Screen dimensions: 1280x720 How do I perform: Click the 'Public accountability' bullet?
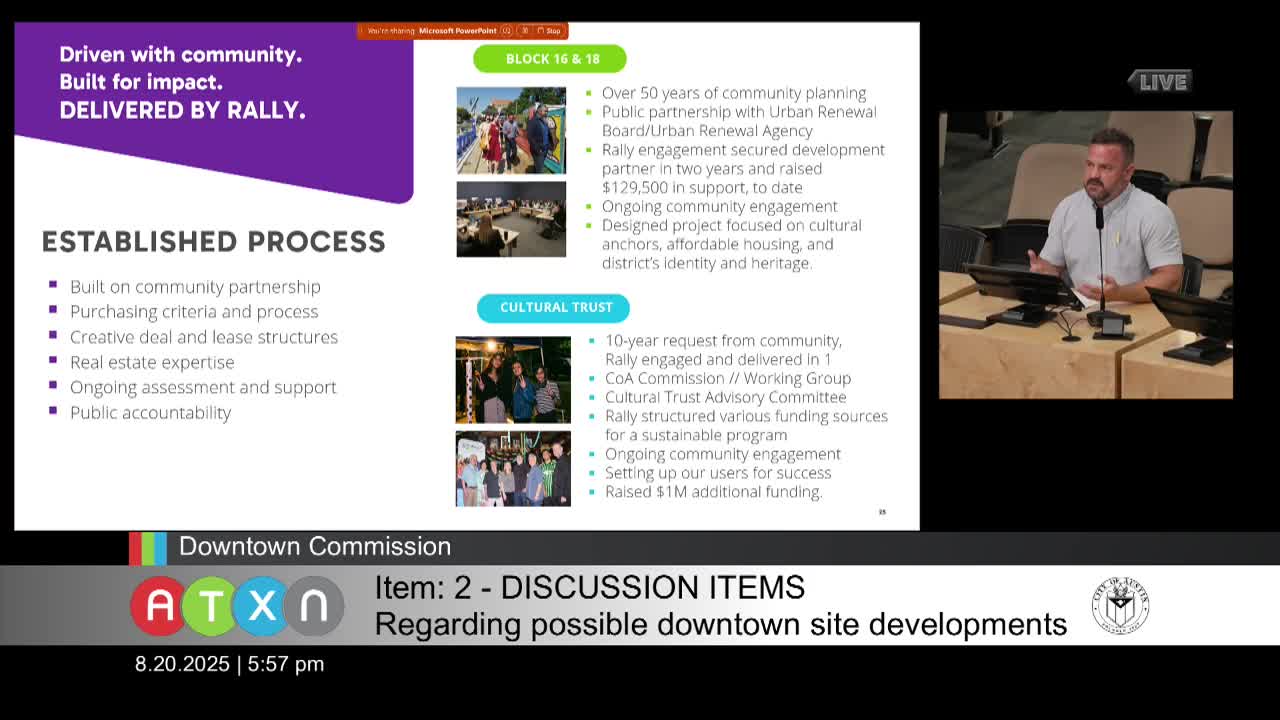[150, 412]
